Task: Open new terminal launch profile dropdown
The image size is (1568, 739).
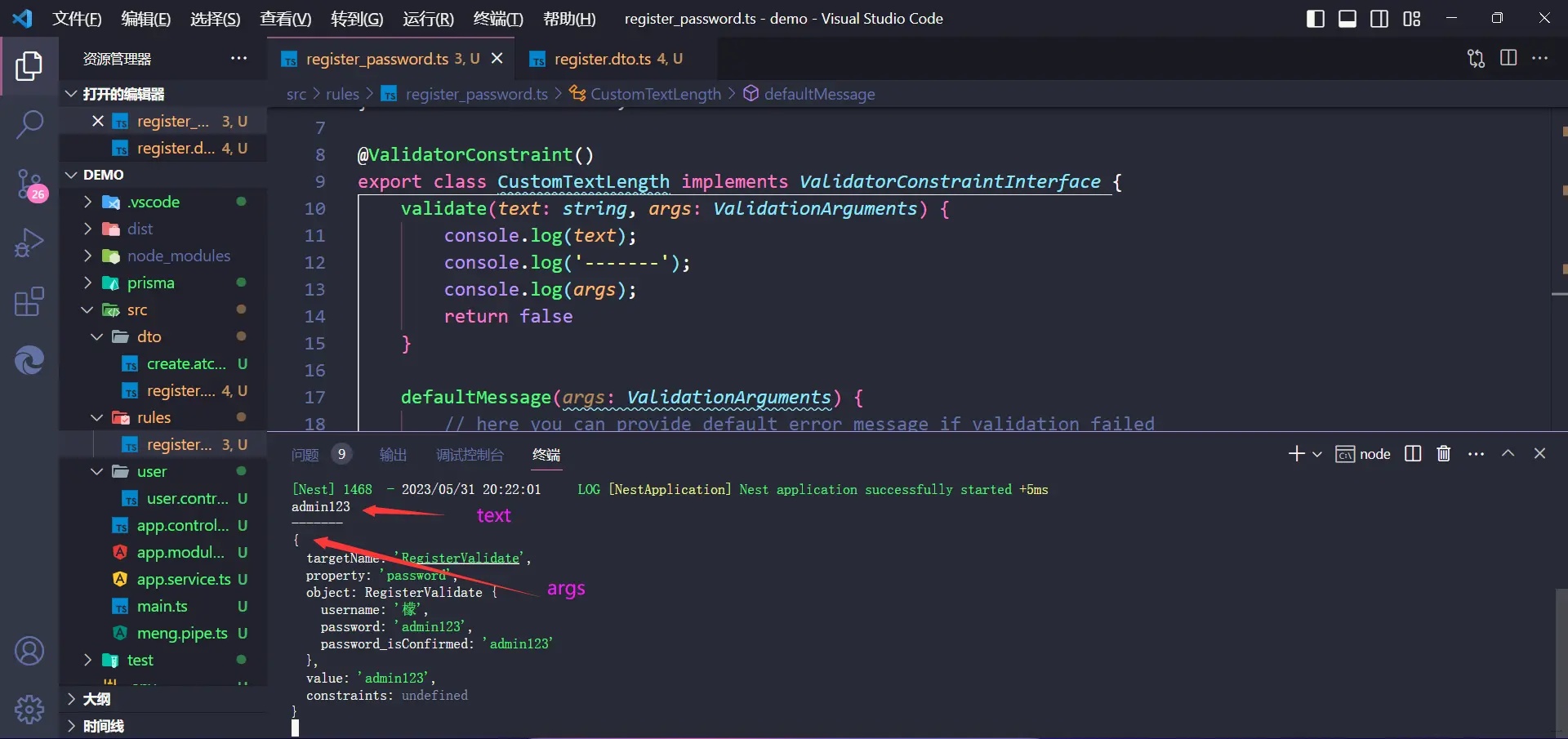Action: (x=1317, y=454)
